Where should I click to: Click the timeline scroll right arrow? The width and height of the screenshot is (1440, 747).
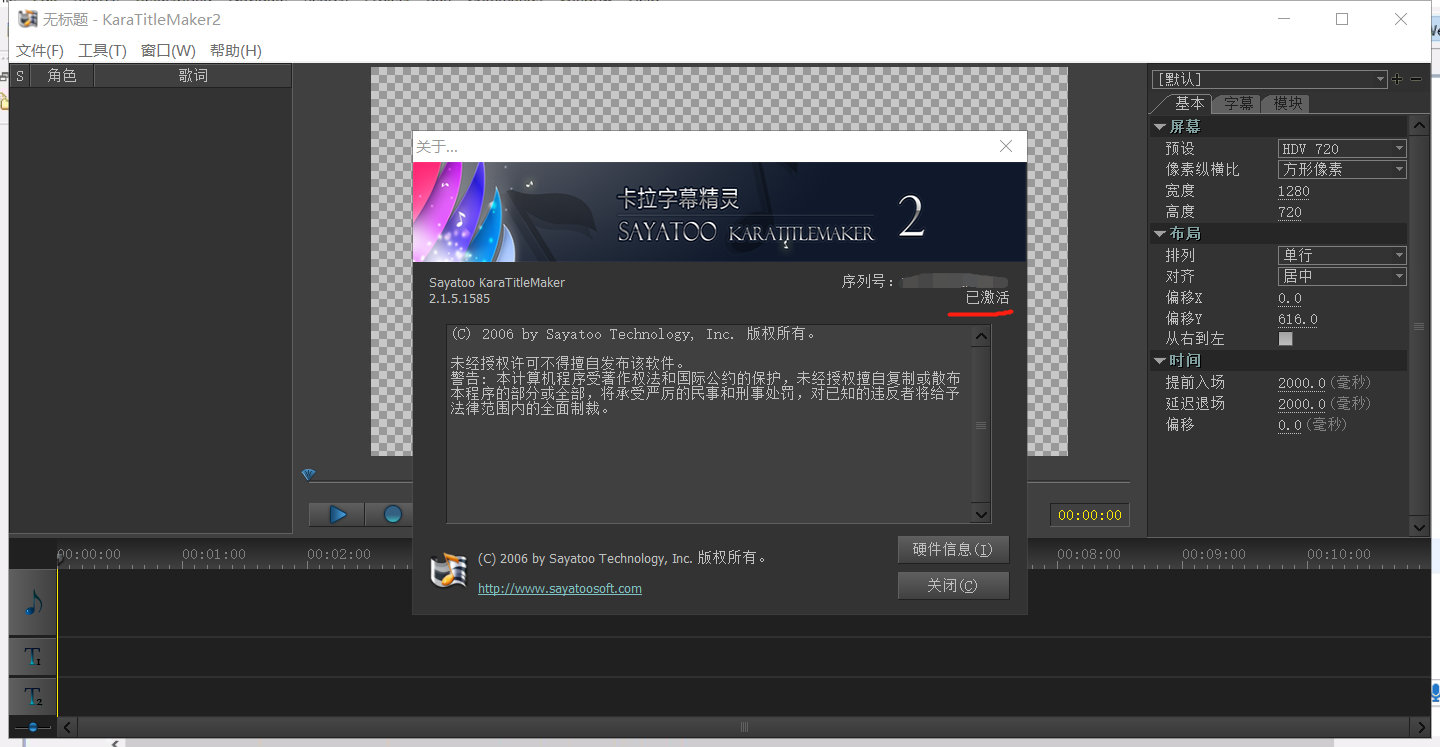(x=1421, y=727)
